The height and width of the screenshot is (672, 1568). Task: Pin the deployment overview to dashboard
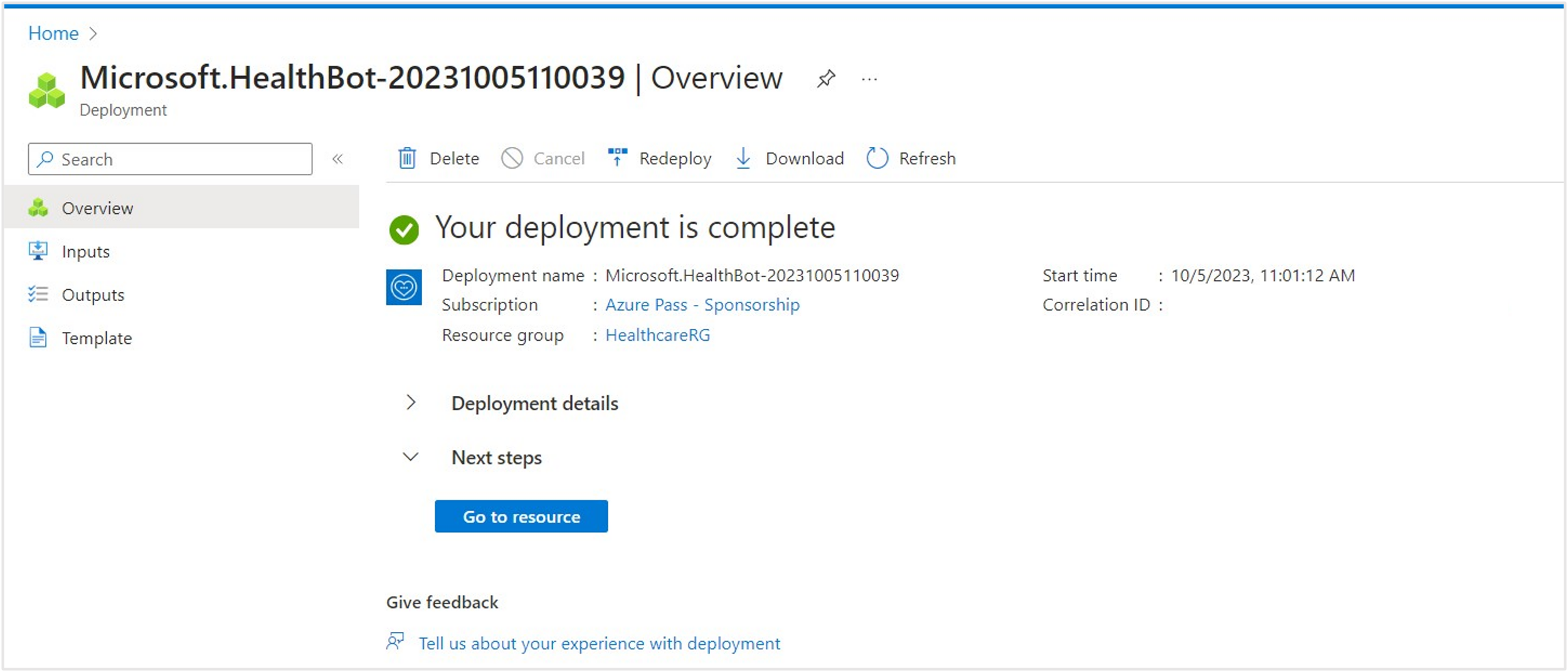coord(826,79)
